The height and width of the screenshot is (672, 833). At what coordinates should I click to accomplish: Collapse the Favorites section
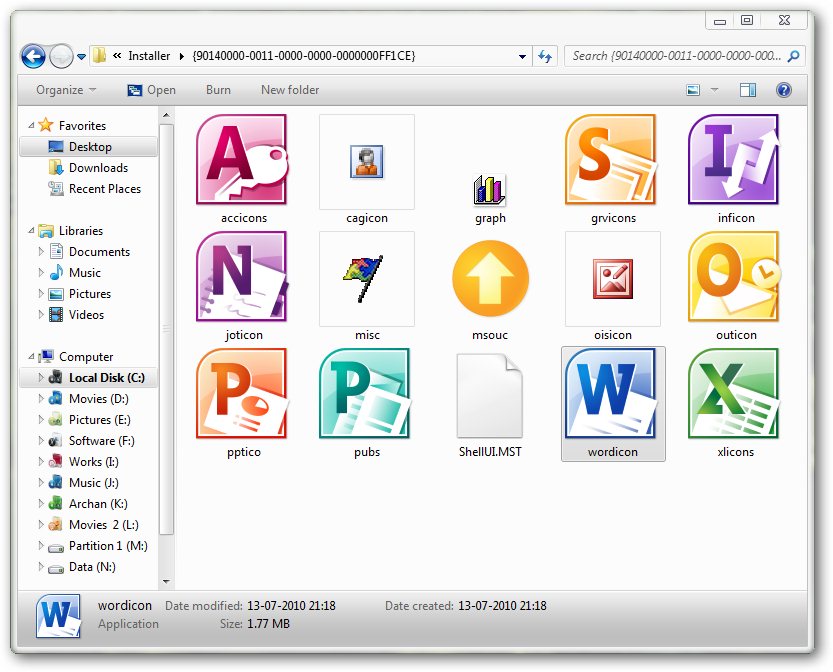click(31, 125)
